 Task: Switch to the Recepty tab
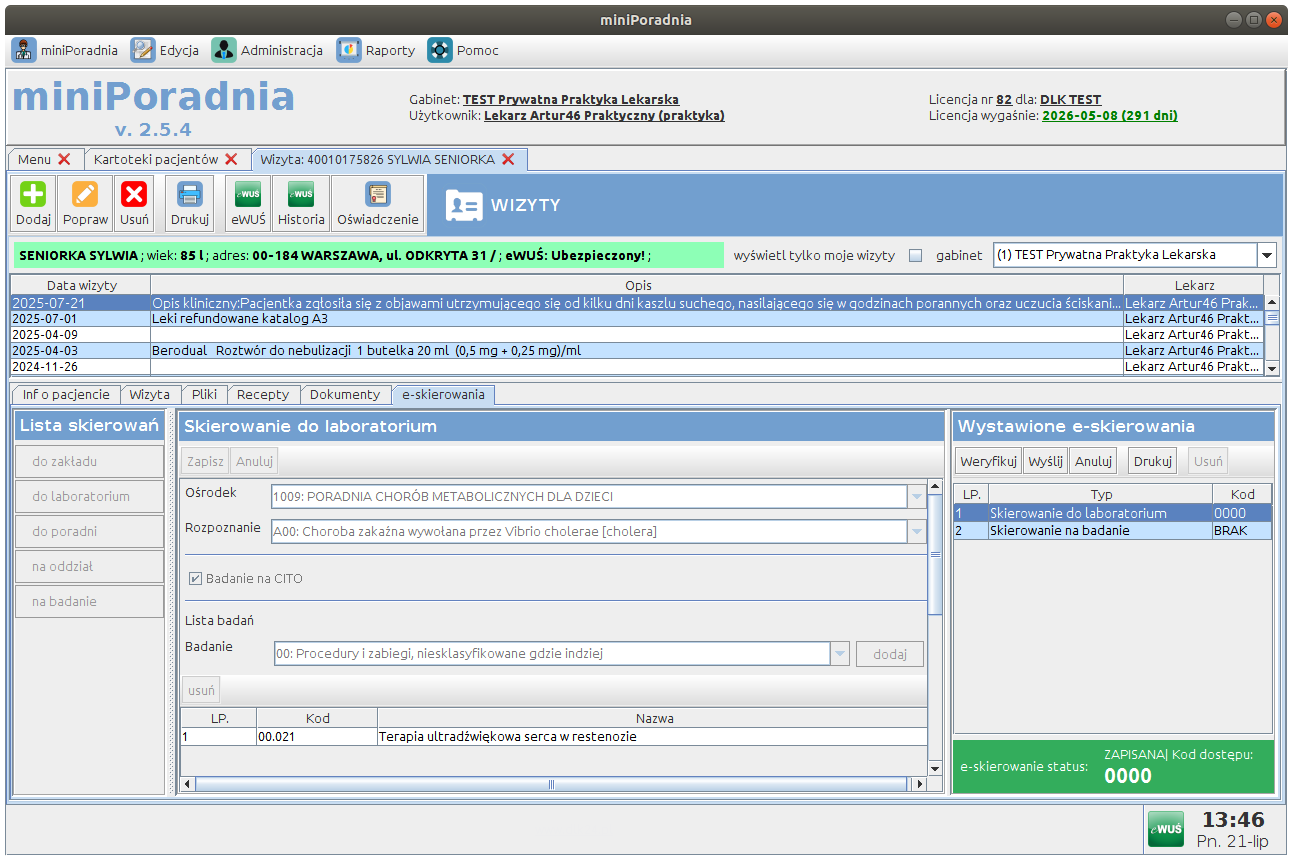point(263,395)
